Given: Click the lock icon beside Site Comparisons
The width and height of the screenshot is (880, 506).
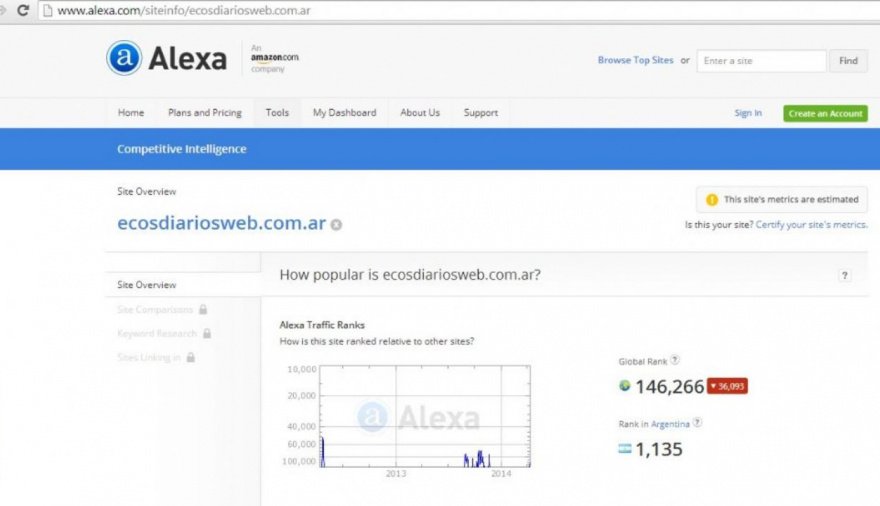Looking at the screenshot, I should [203, 309].
